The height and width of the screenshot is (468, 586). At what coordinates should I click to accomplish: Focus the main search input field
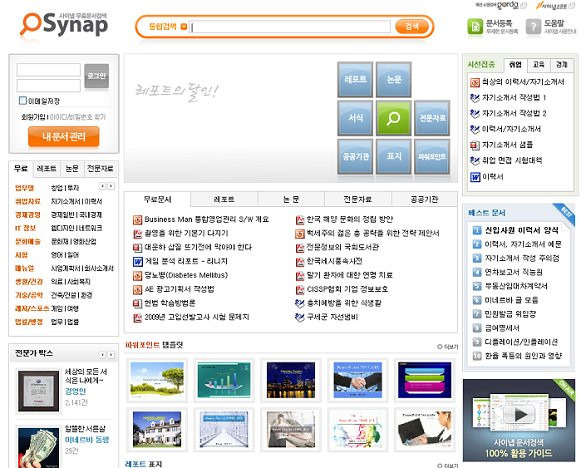tap(290, 27)
